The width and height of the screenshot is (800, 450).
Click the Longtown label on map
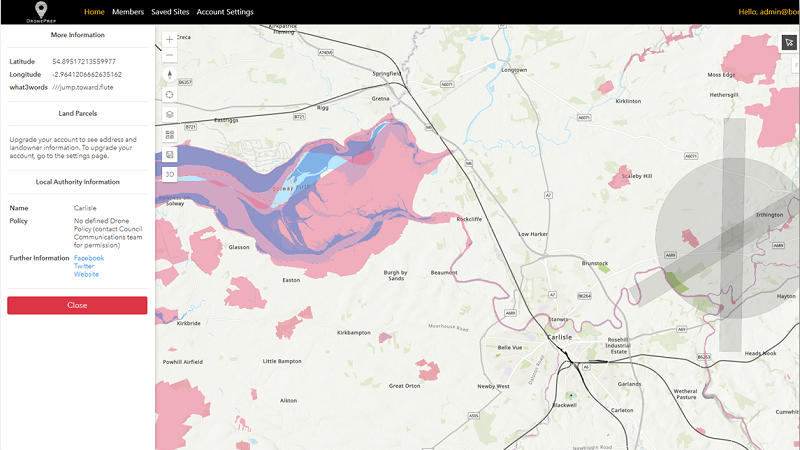[x=514, y=70]
